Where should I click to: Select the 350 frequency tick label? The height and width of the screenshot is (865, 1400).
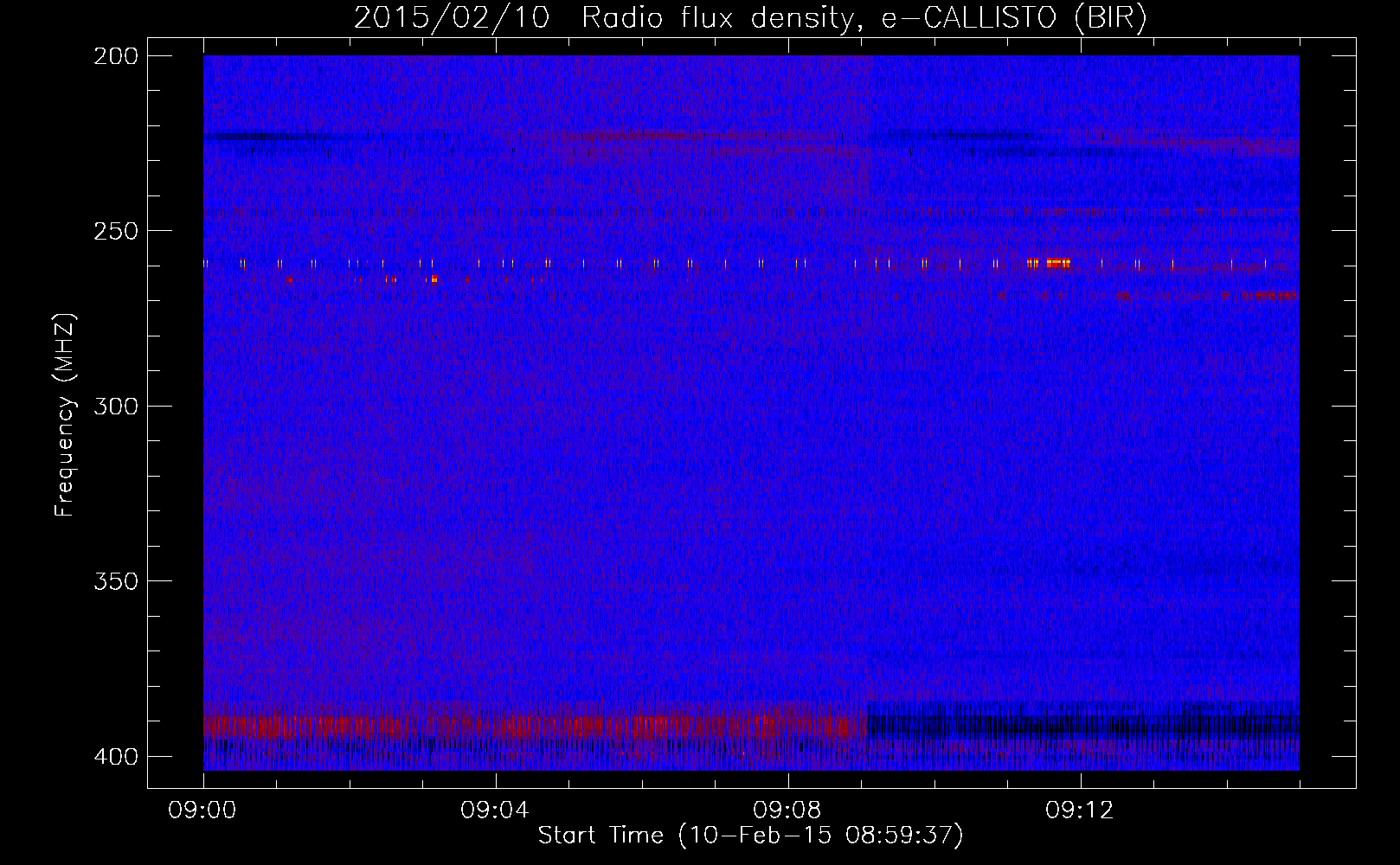[x=115, y=581]
